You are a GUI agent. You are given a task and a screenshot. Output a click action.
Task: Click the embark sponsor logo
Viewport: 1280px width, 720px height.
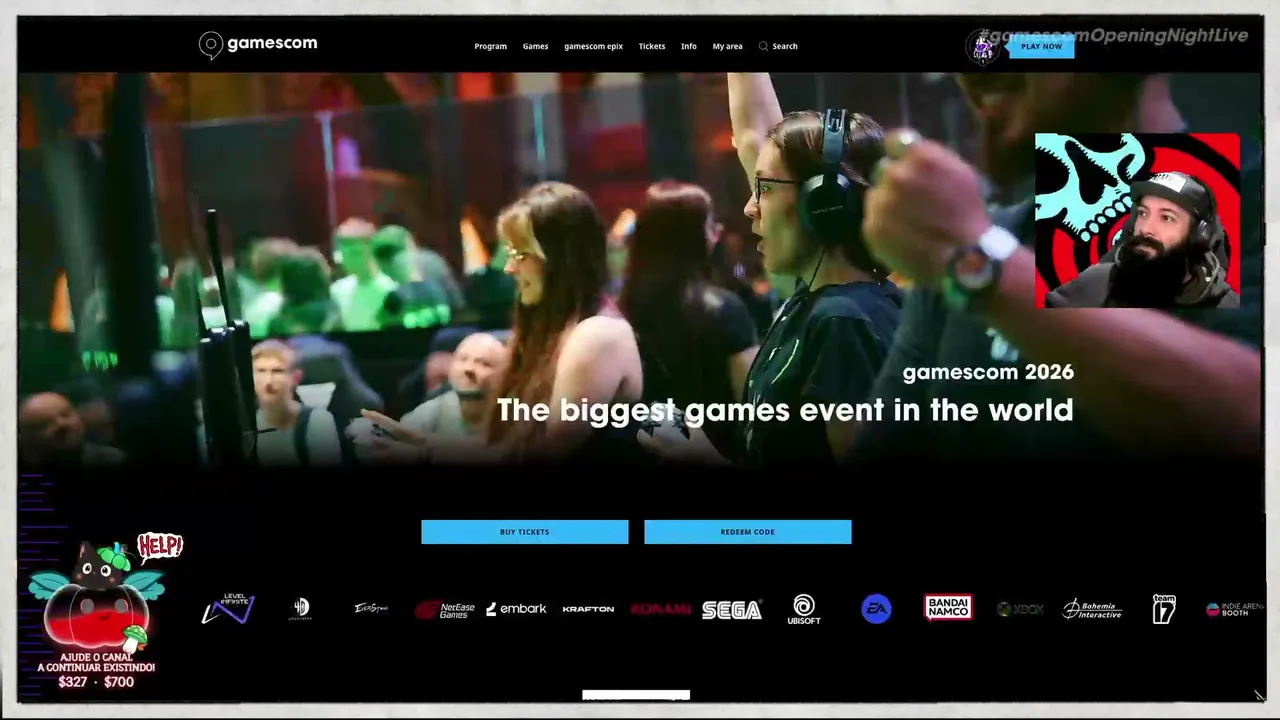pyautogui.click(x=516, y=609)
